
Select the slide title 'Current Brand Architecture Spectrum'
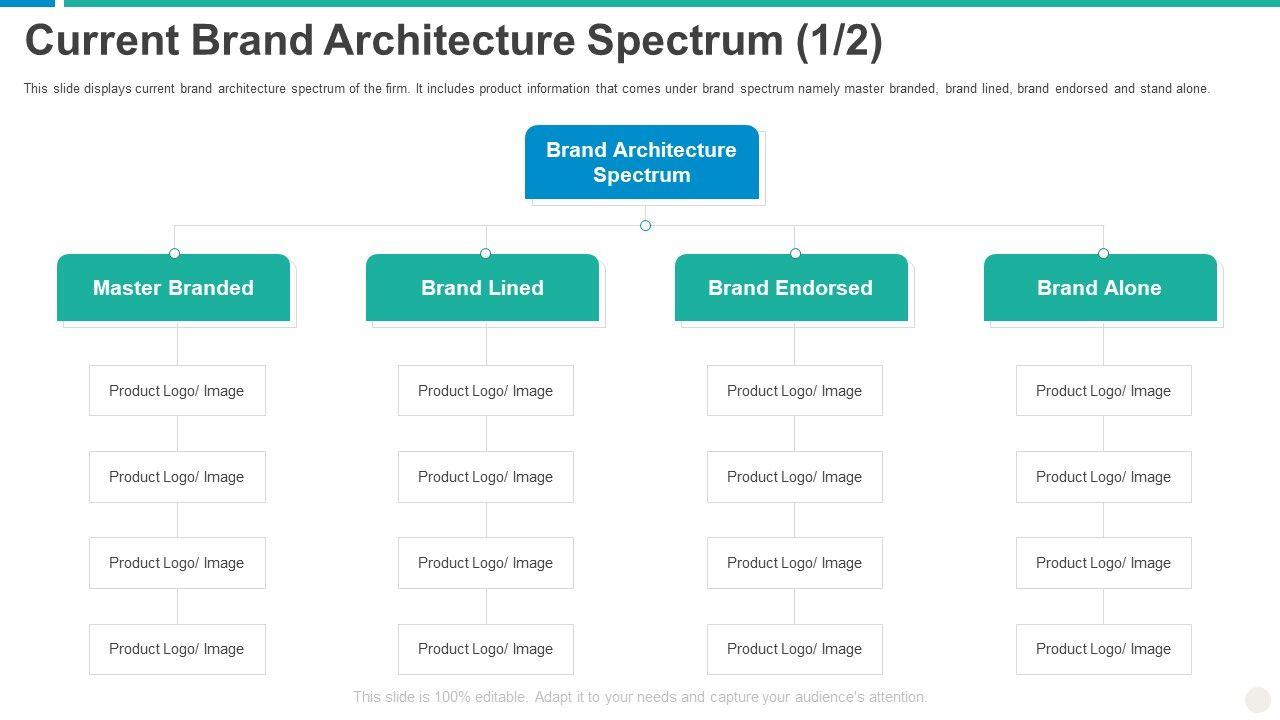pyautogui.click(x=454, y=41)
